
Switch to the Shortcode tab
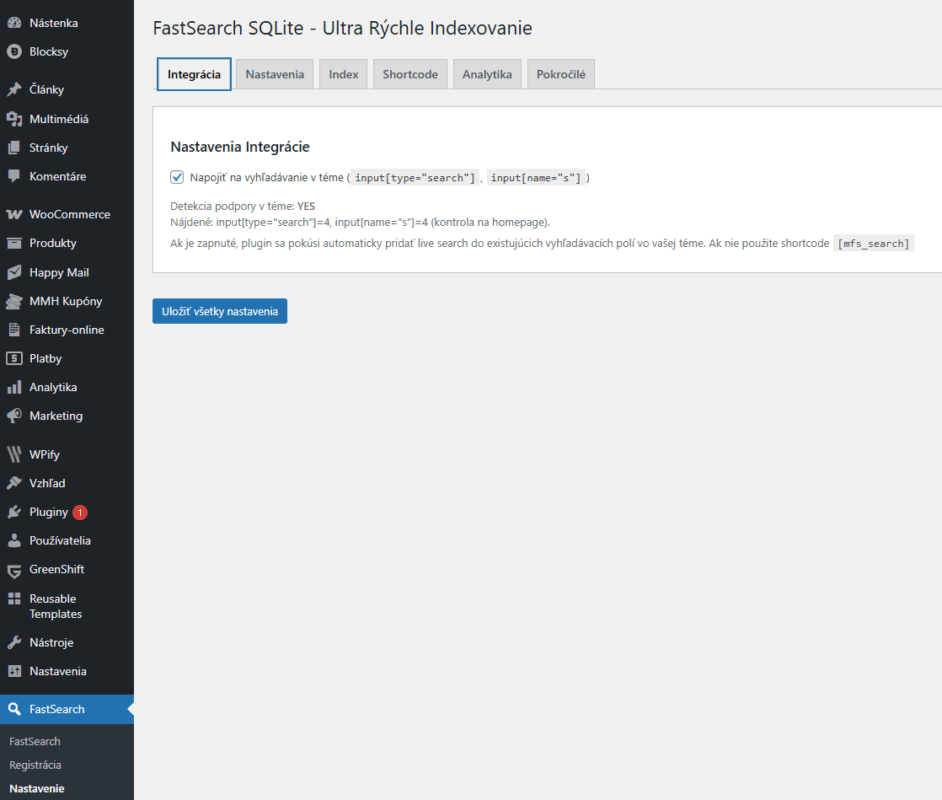coord(409,73)
